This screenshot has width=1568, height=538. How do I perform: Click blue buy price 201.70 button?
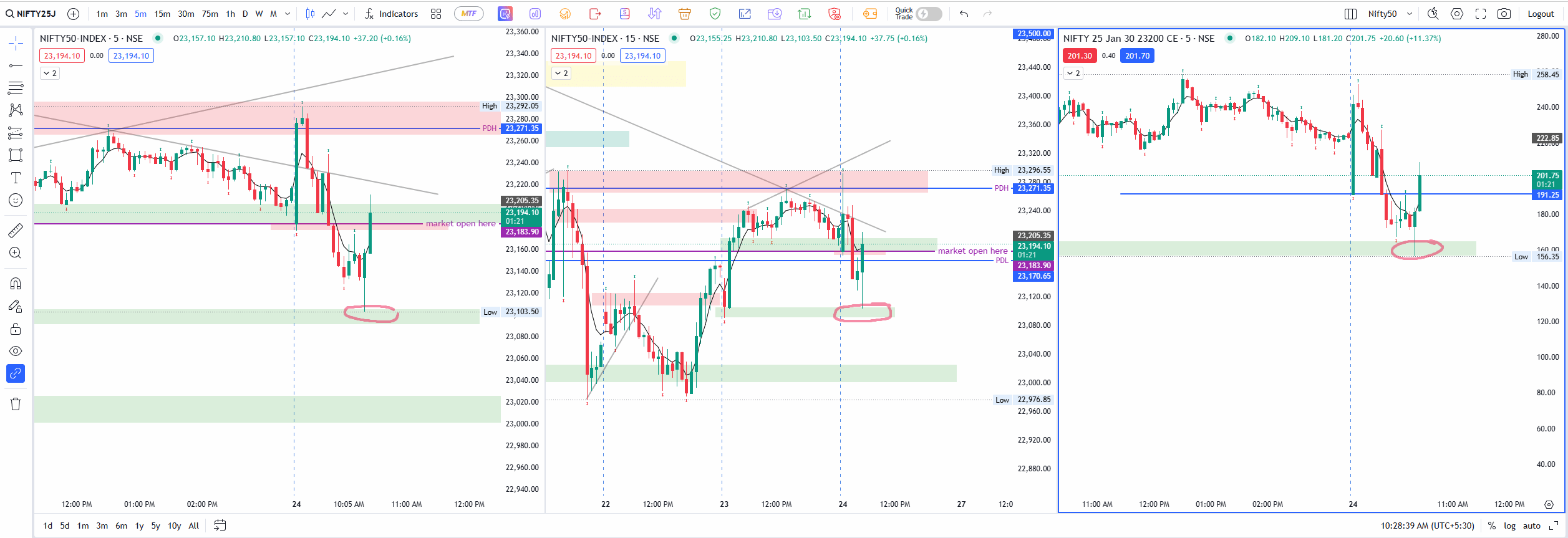pos(1137,55)
